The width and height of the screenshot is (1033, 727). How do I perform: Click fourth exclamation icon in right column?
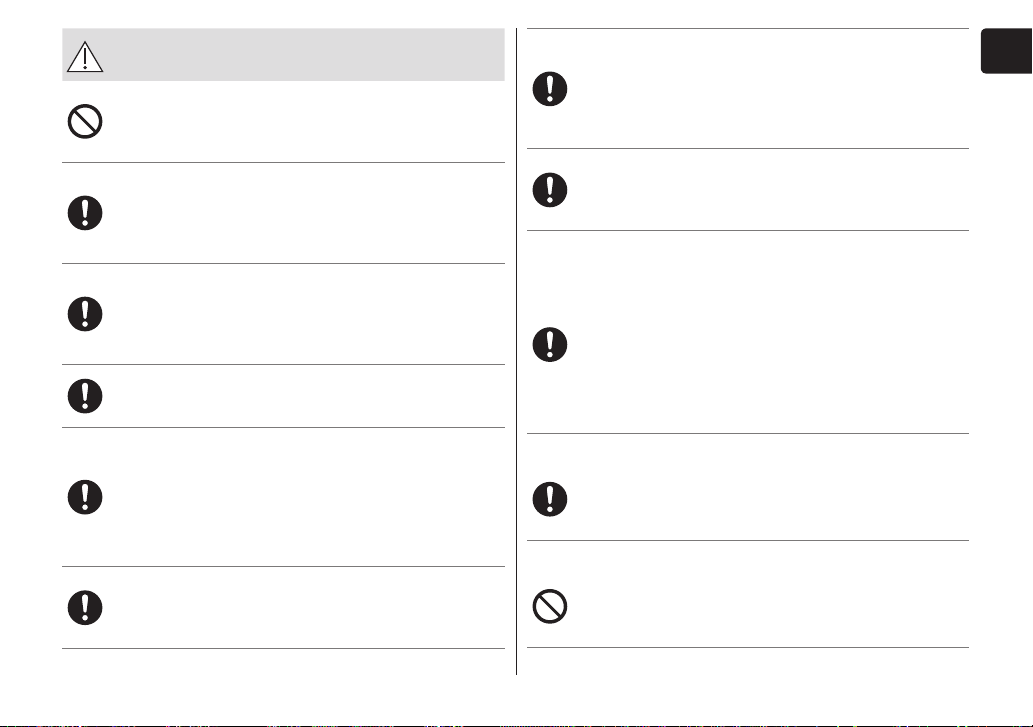549,498
